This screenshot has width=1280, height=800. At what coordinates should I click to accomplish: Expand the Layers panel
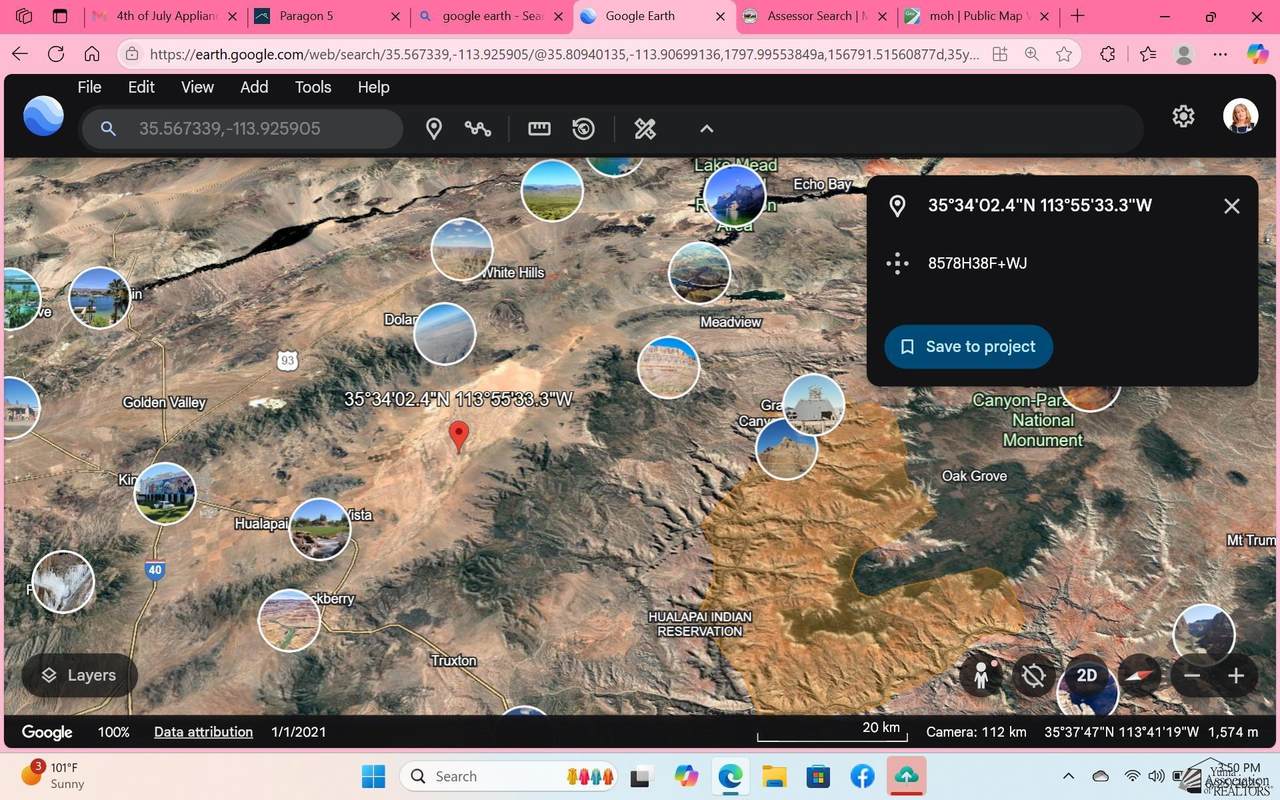tap(79, 676)
